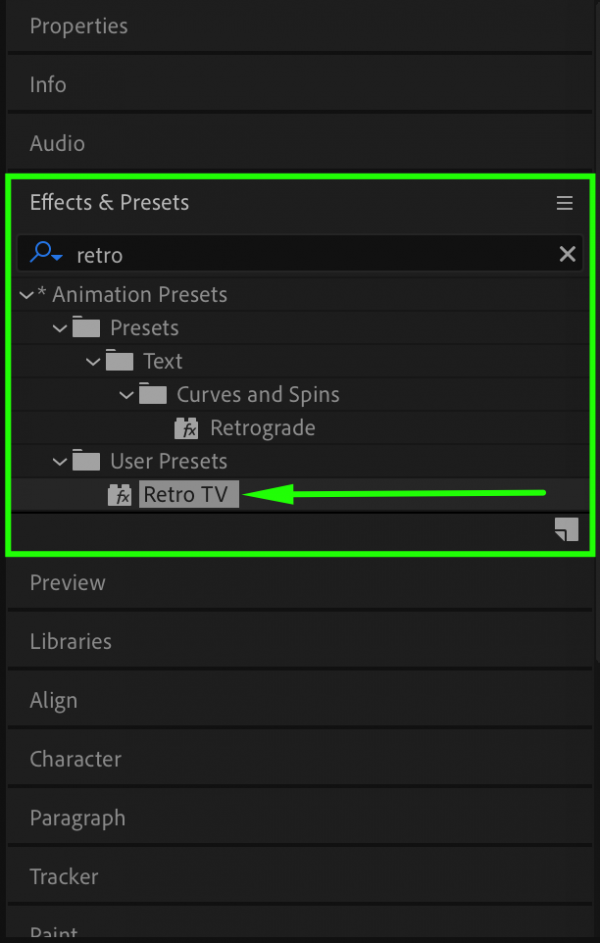Viewport: 600px width, 943px height.
Task: Clear the search field with the X icon
Action: [x=567, y=253]
